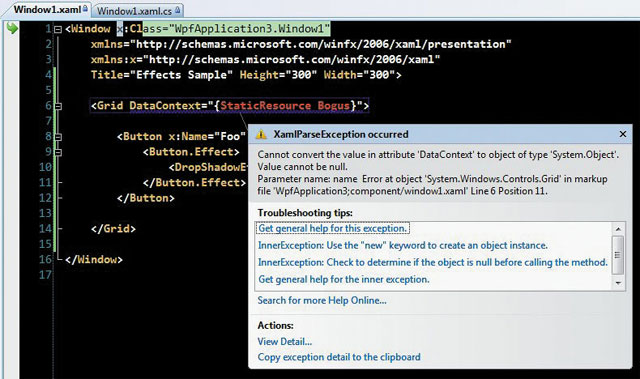The height and width of the screenshot is (379, 640).
Task: Click troubleshooting tips scroll up arrow
Action: [x=618, y=229]
